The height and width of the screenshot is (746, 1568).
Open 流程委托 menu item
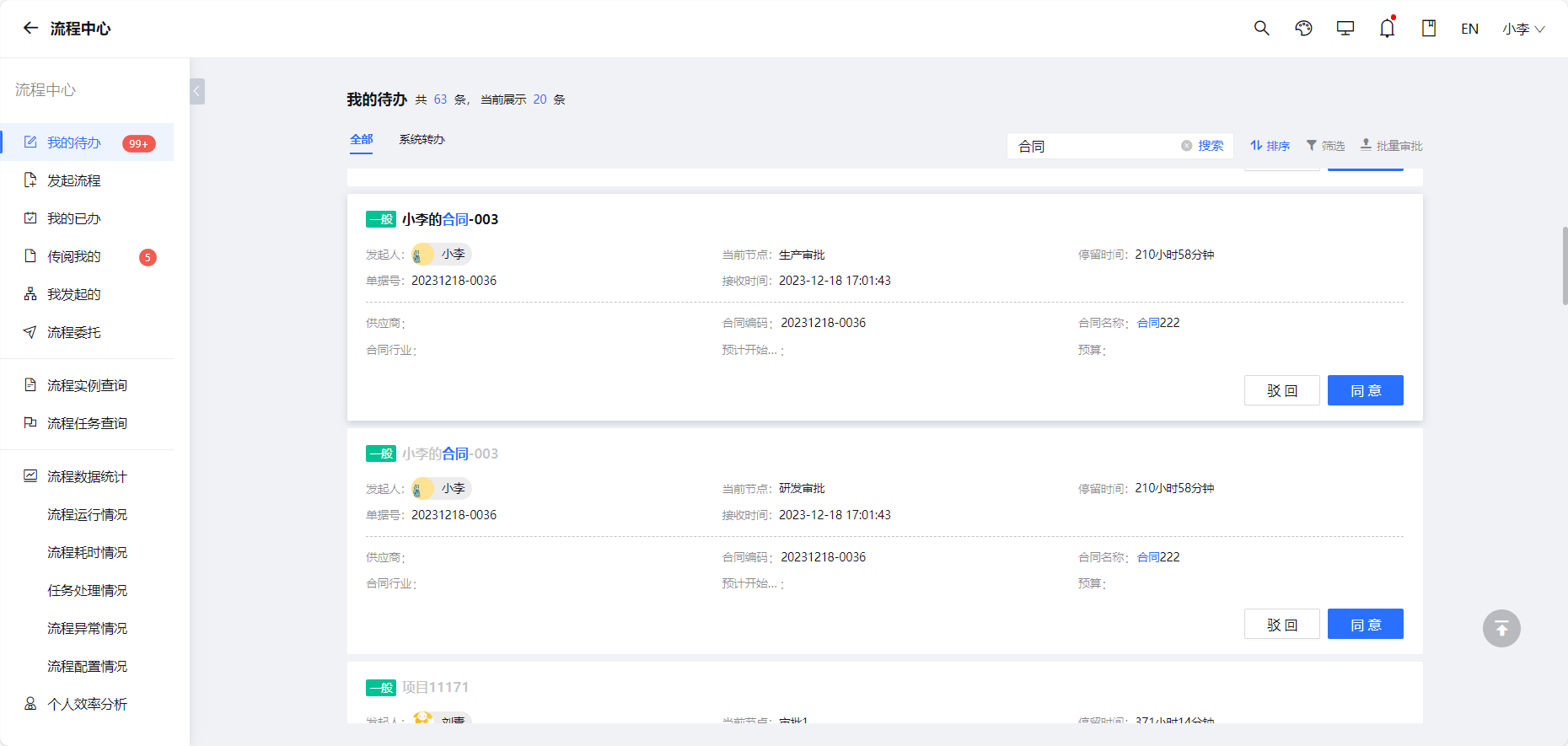(x=87, y=332)
